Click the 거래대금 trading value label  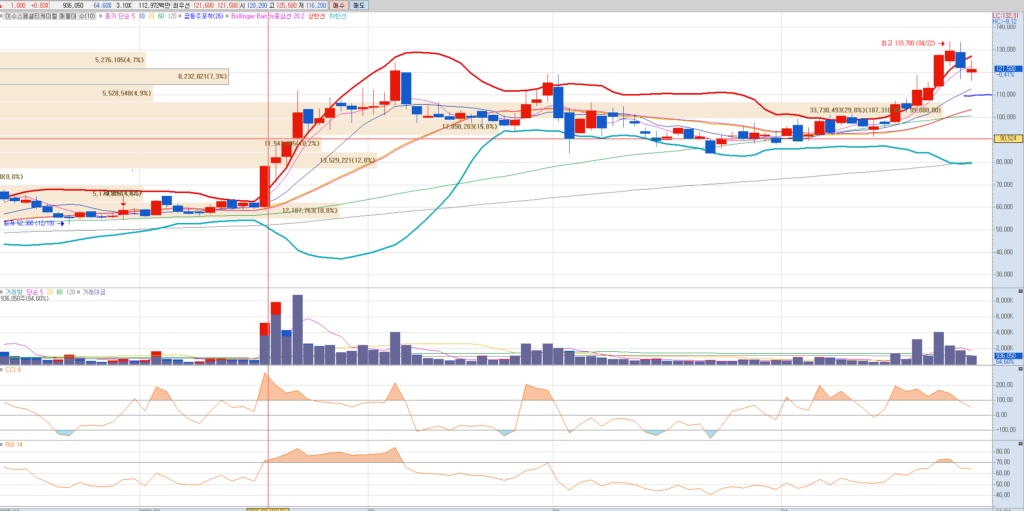pyautogui.click(x=94, y=292)
